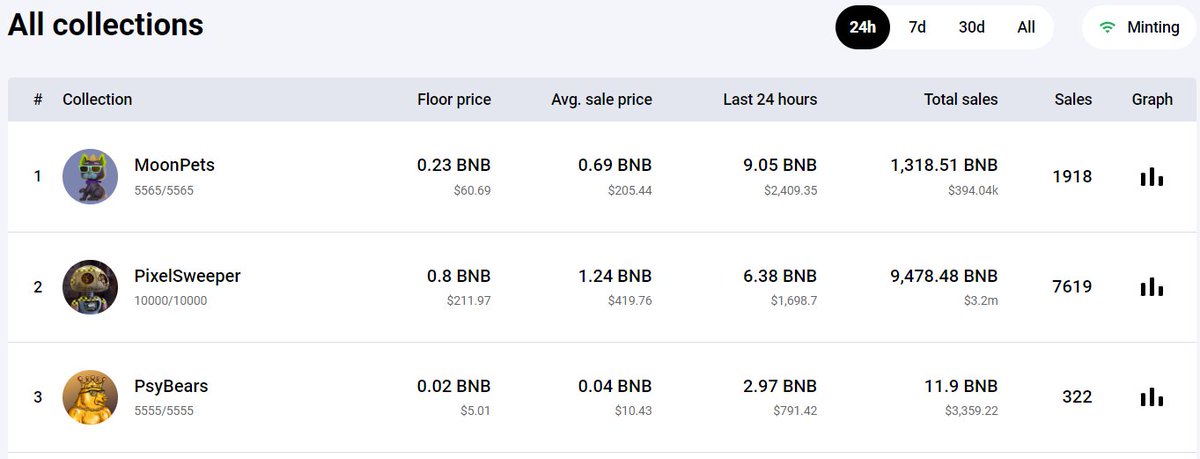
Task: Sort by the Floor price column header
Action: click(454, 99)
